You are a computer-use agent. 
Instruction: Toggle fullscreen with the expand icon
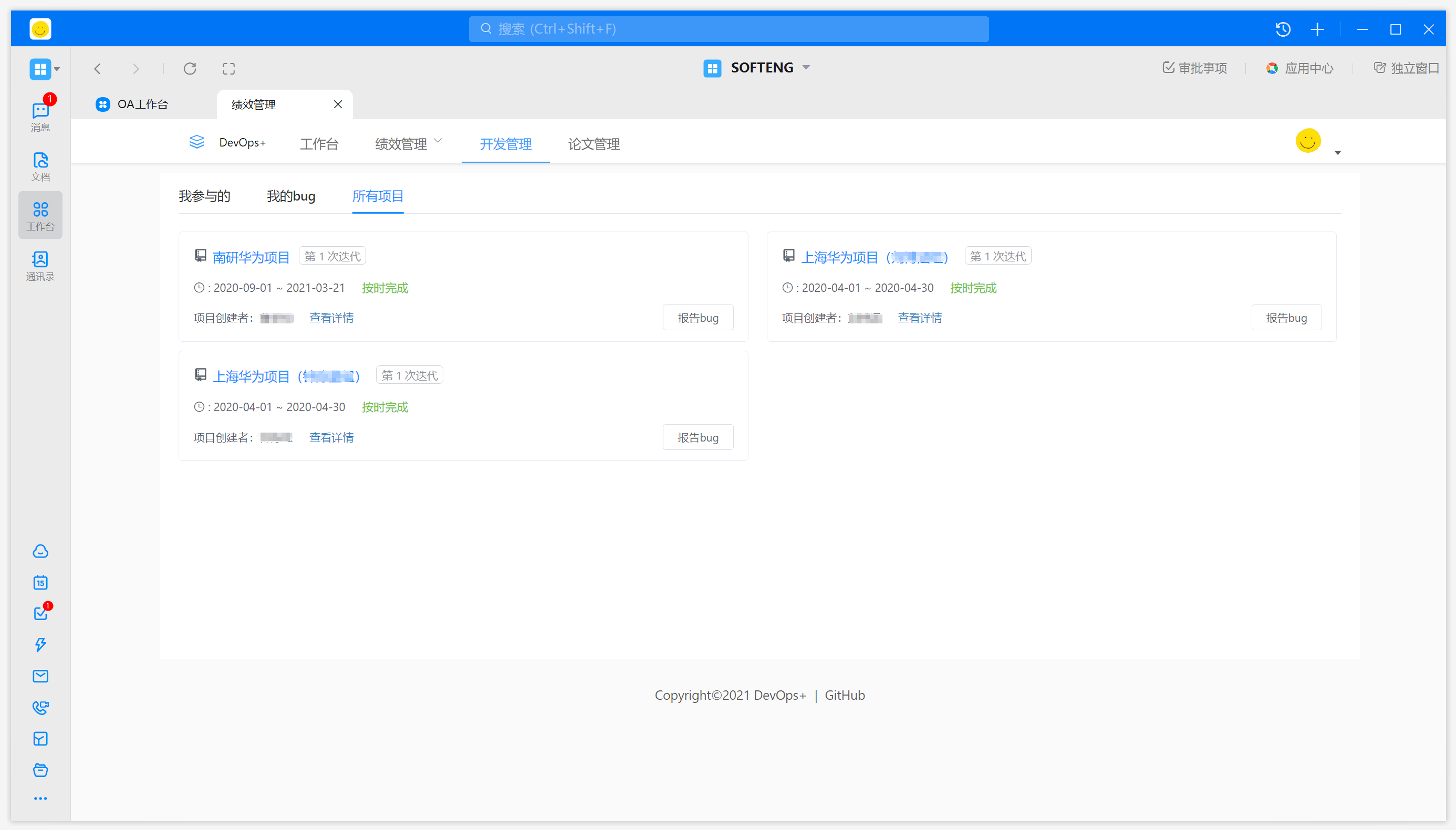[x=228, y=69]
